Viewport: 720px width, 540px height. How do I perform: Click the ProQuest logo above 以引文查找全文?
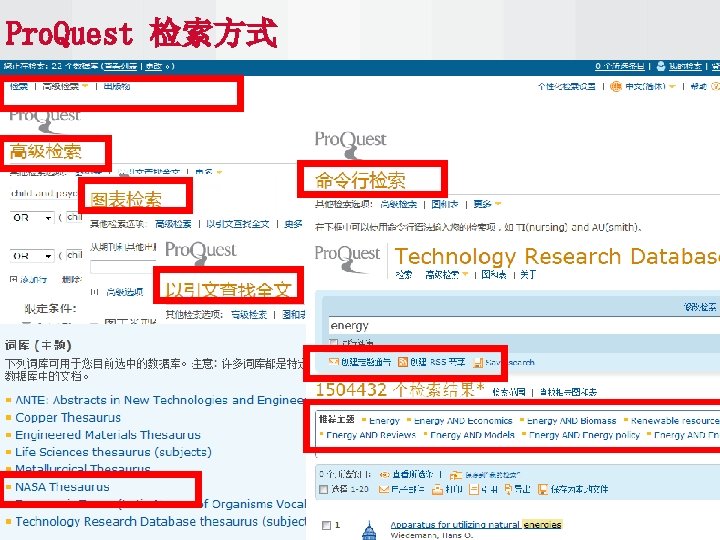[x=201, y=253]
